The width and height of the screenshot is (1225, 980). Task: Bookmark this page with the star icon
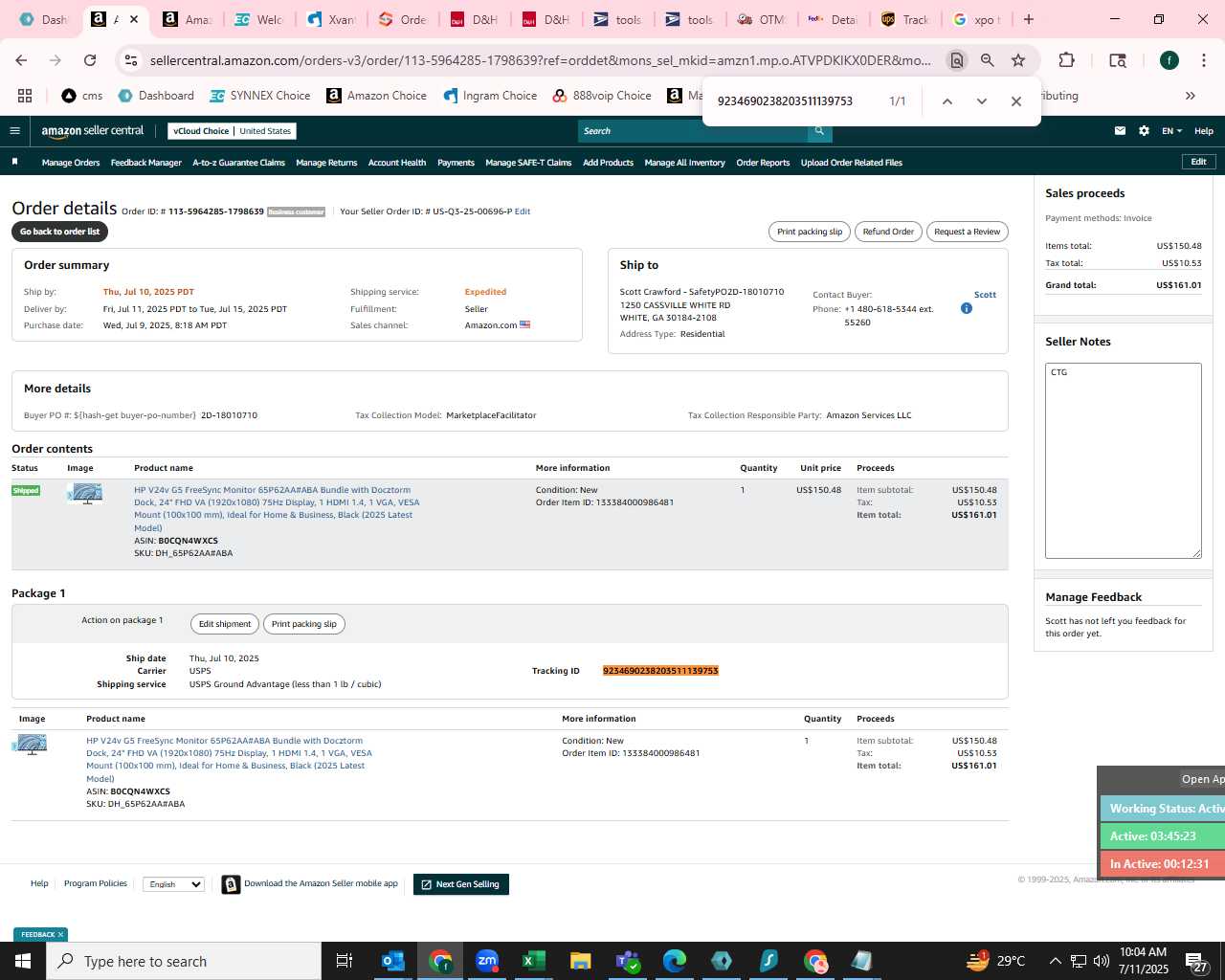(x=1018, y=60)
